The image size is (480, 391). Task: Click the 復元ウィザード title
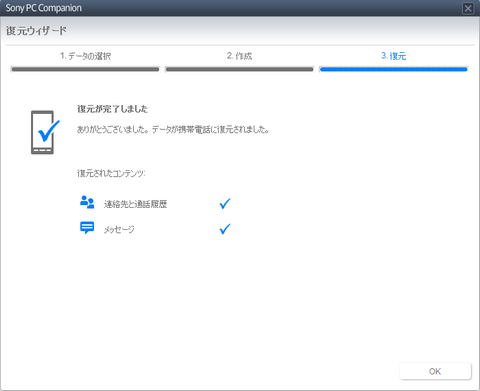pos(36,31)
